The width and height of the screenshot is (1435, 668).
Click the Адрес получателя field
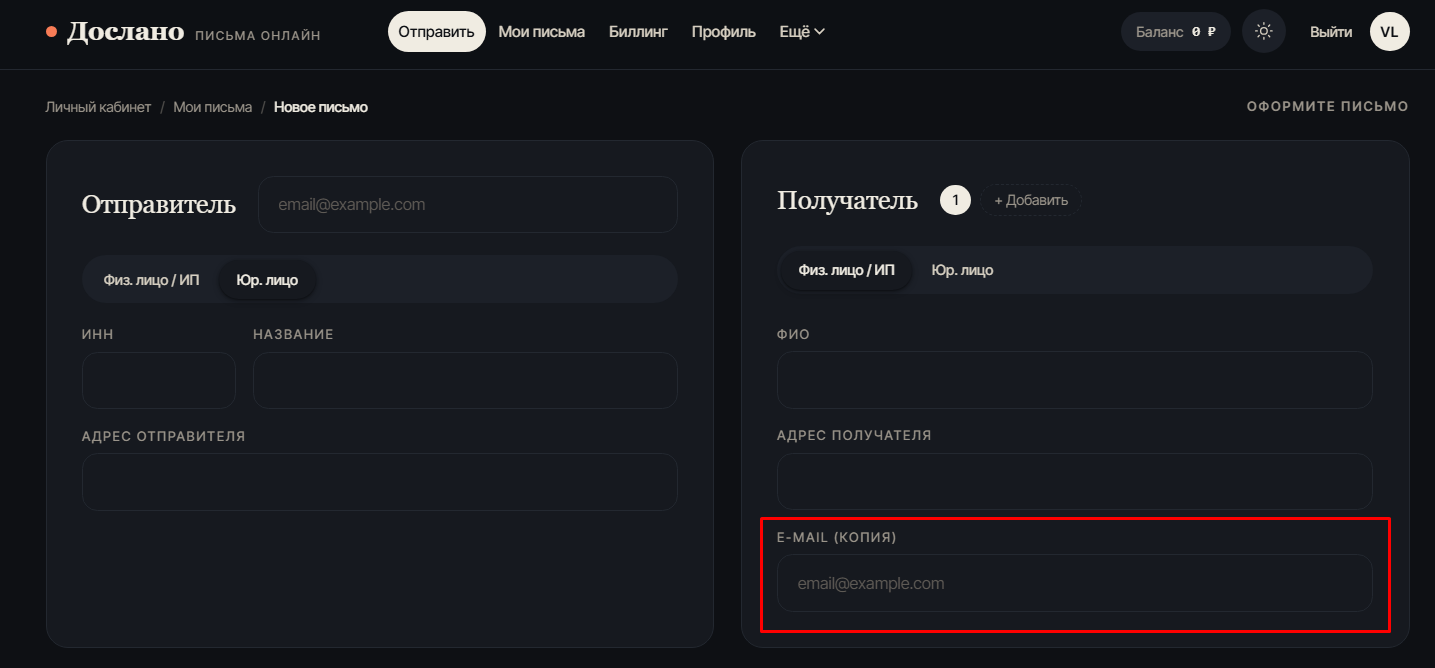(x=1074, y=481)
